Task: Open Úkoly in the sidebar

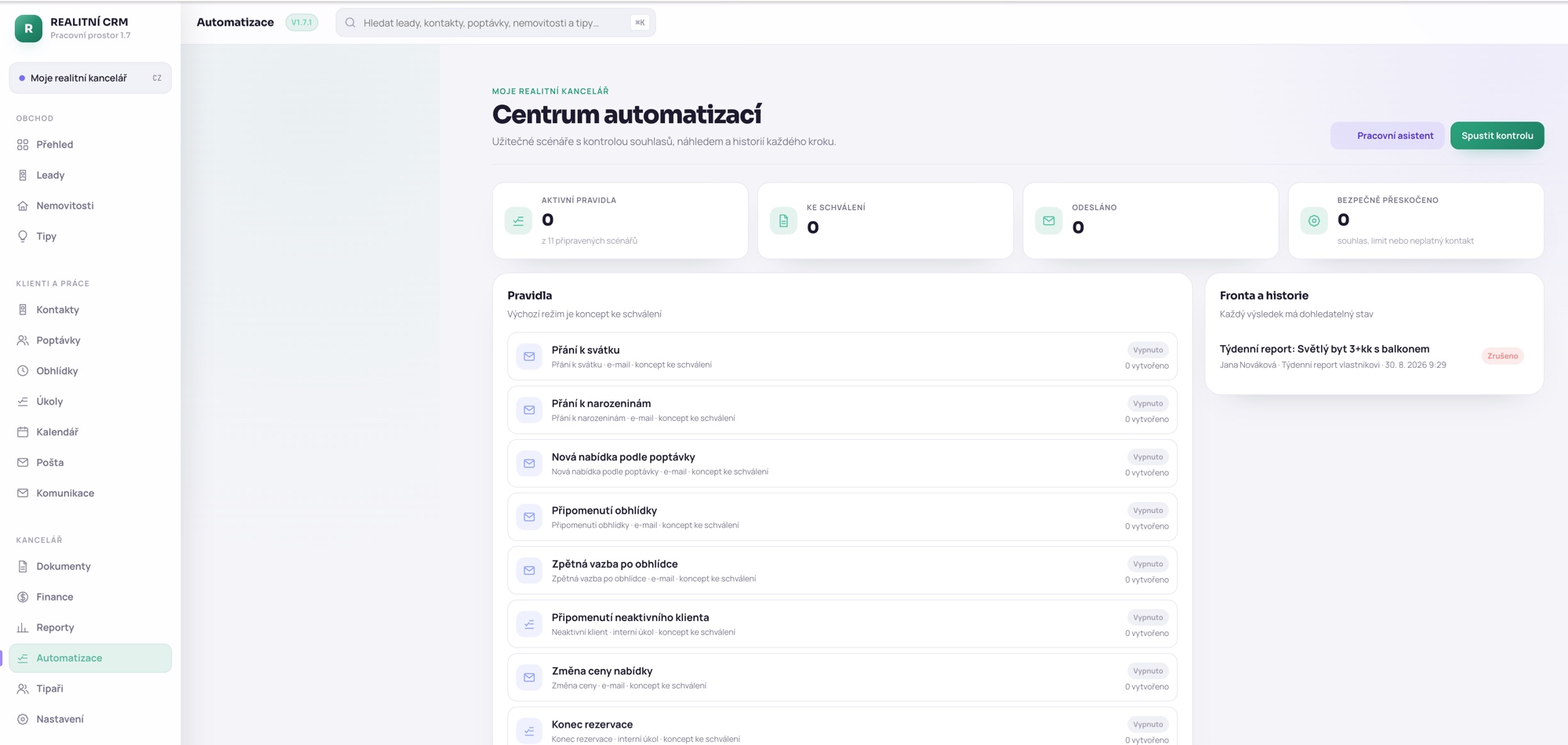Action: [90, 402]
